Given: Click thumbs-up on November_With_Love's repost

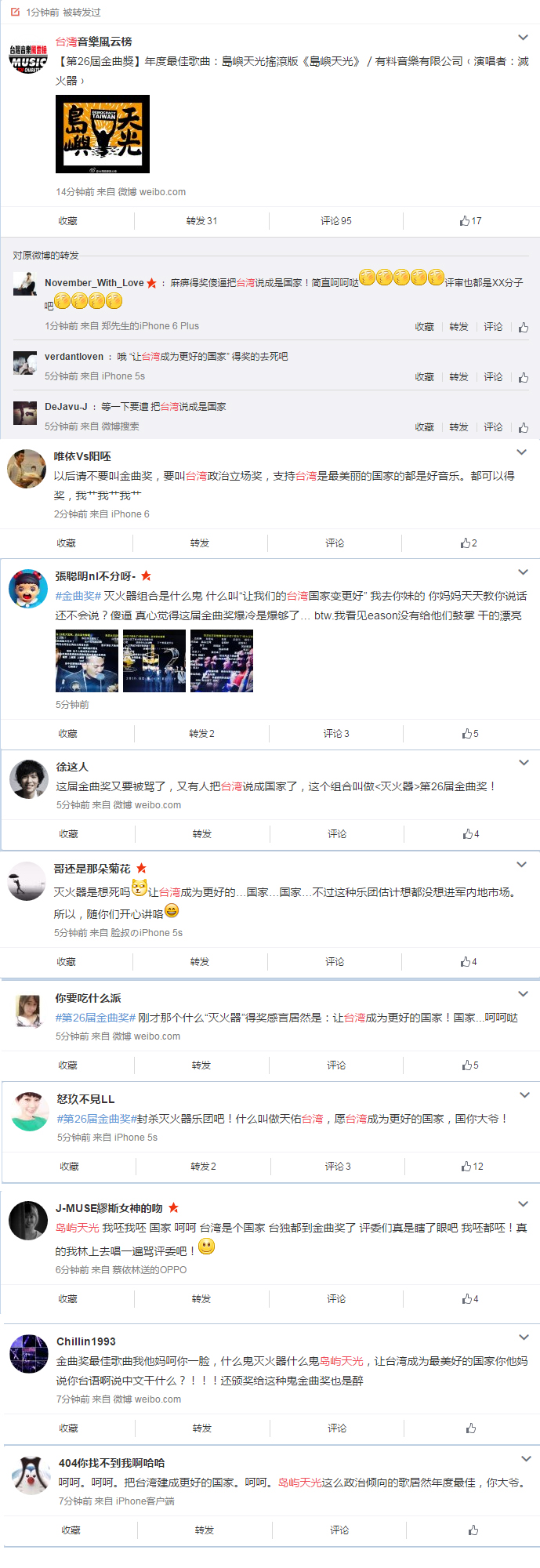Looking at the screenshot, I should [x=524, y=327].
